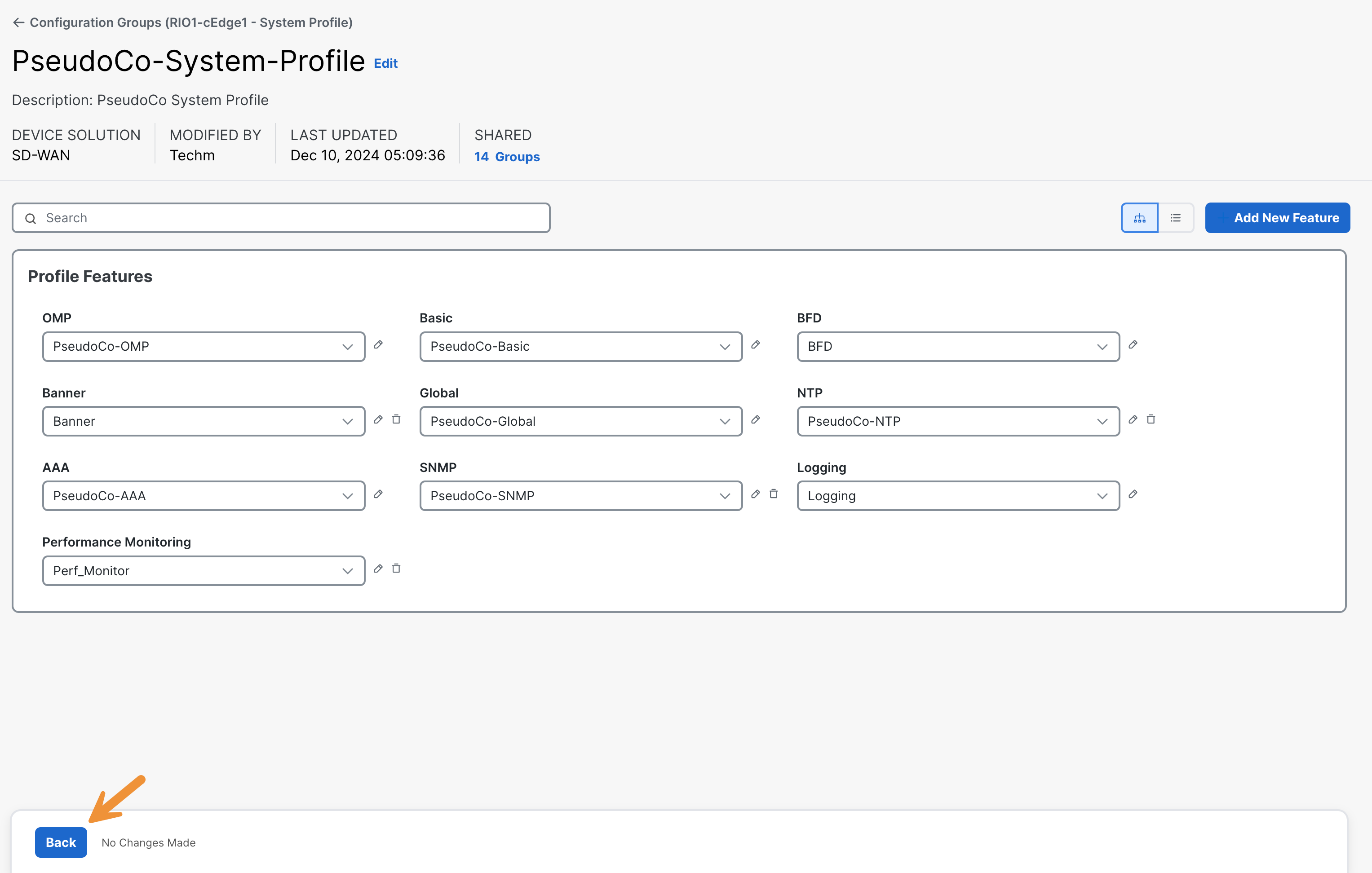Screen dimensions: 1372x873
Task: Click the Techm modified-by value
Action: coord(192,155)
